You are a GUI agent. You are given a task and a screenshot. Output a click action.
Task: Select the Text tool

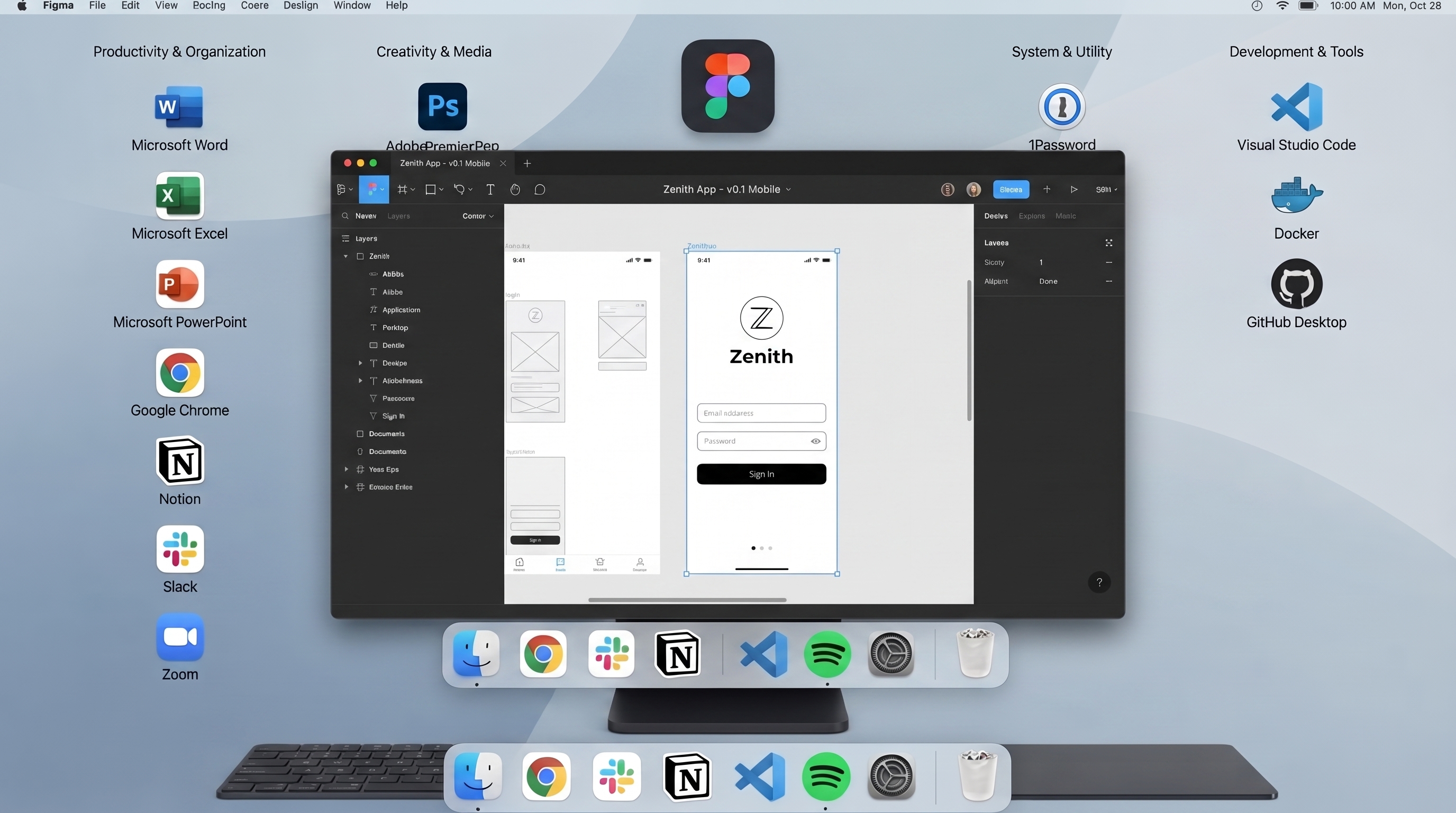(490, 189)
